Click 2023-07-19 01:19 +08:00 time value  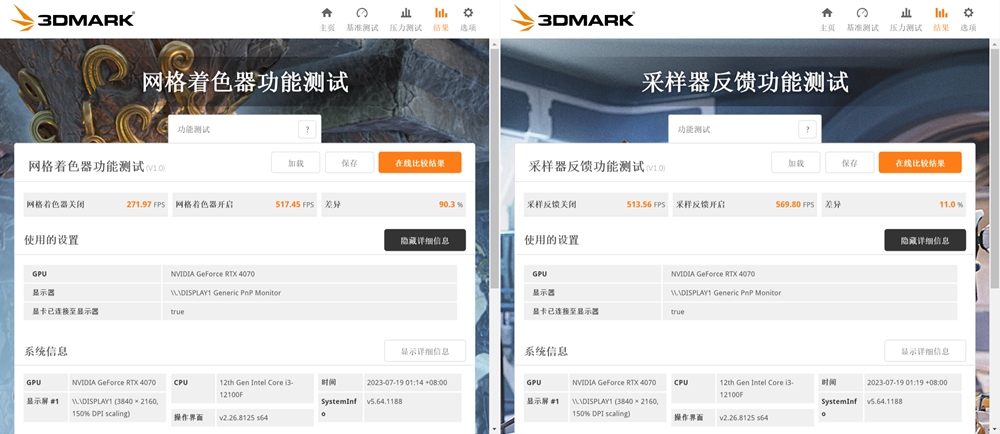point(907,383)
